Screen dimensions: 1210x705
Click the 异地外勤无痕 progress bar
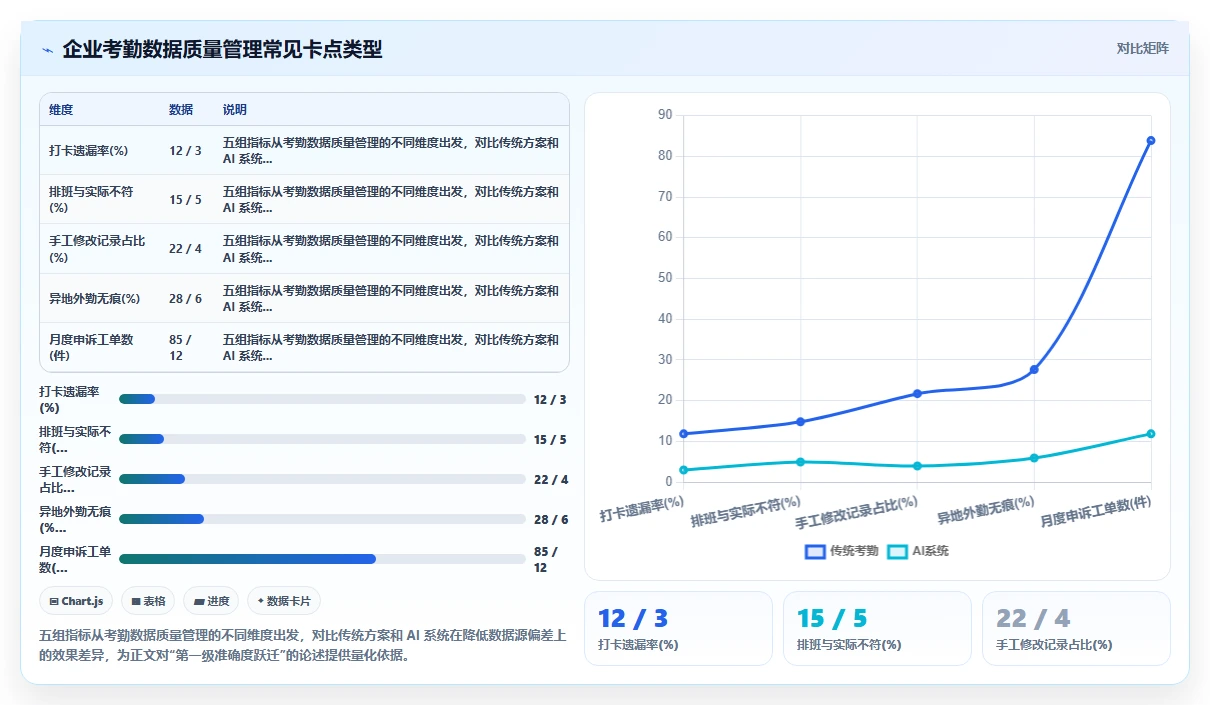coord(322,519)
